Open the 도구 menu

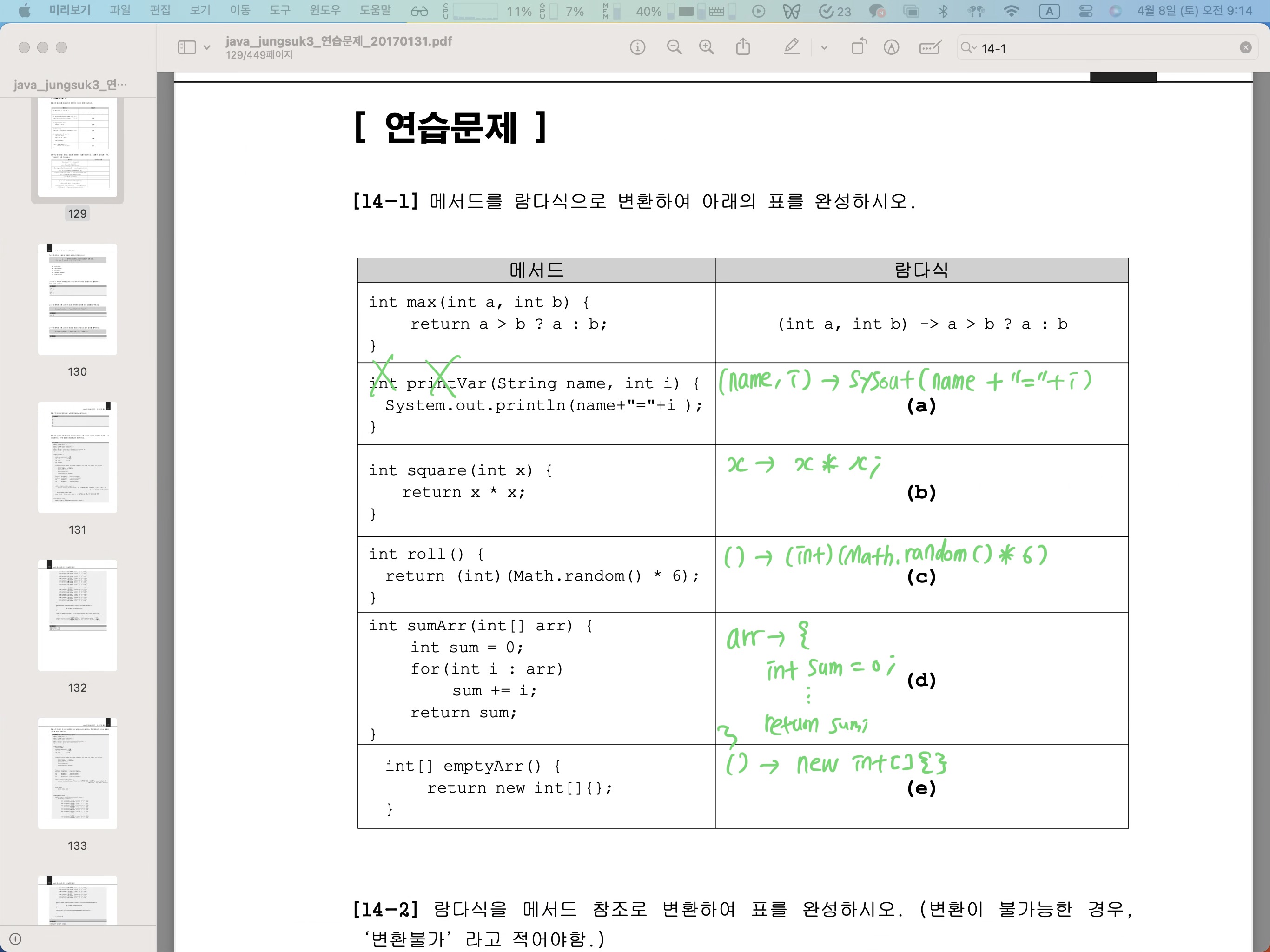280,10
